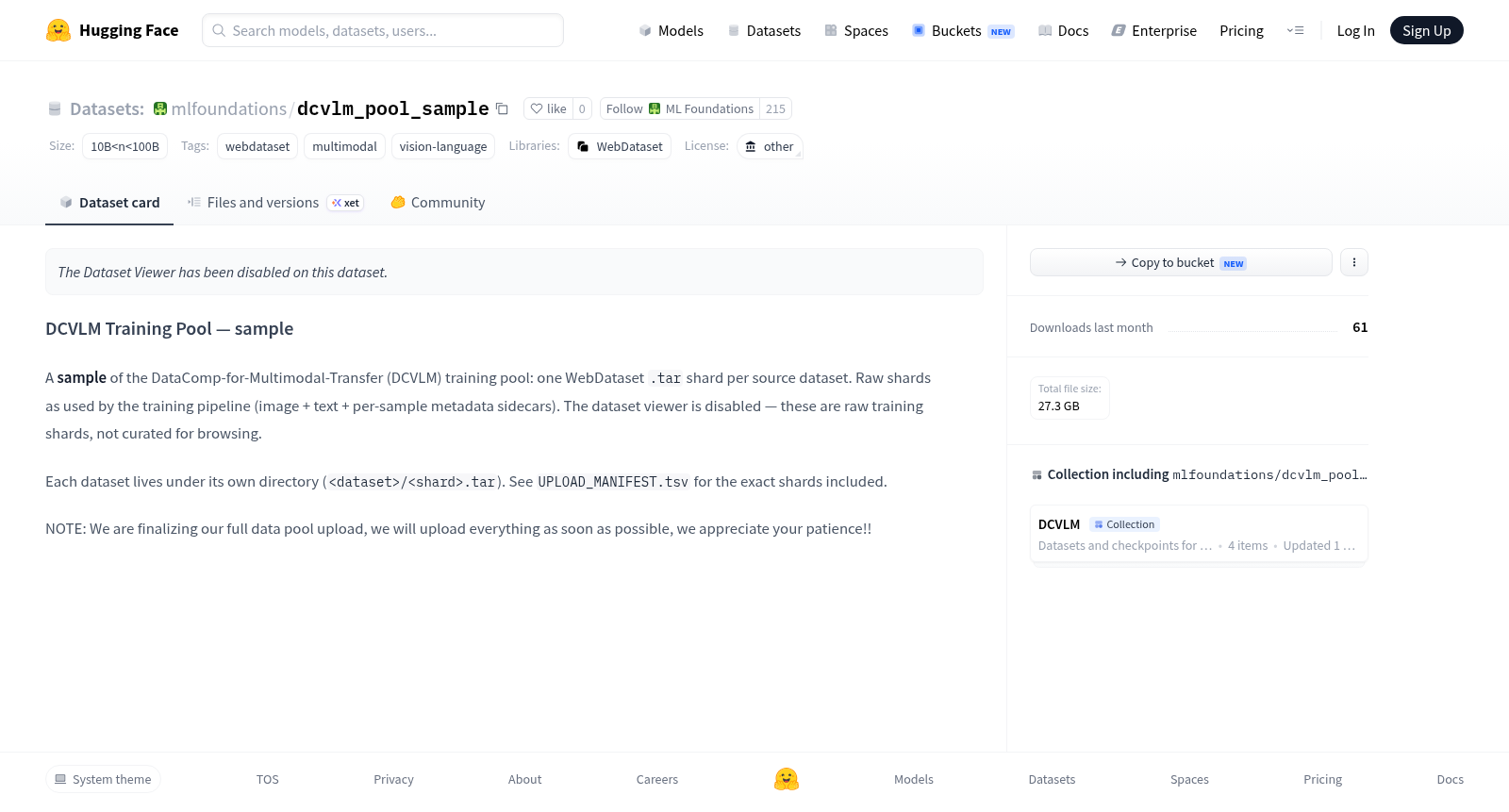The height and width of the screenshot is (812, 1509).
Task: Click the Sign Up button
Action: 1427,30
